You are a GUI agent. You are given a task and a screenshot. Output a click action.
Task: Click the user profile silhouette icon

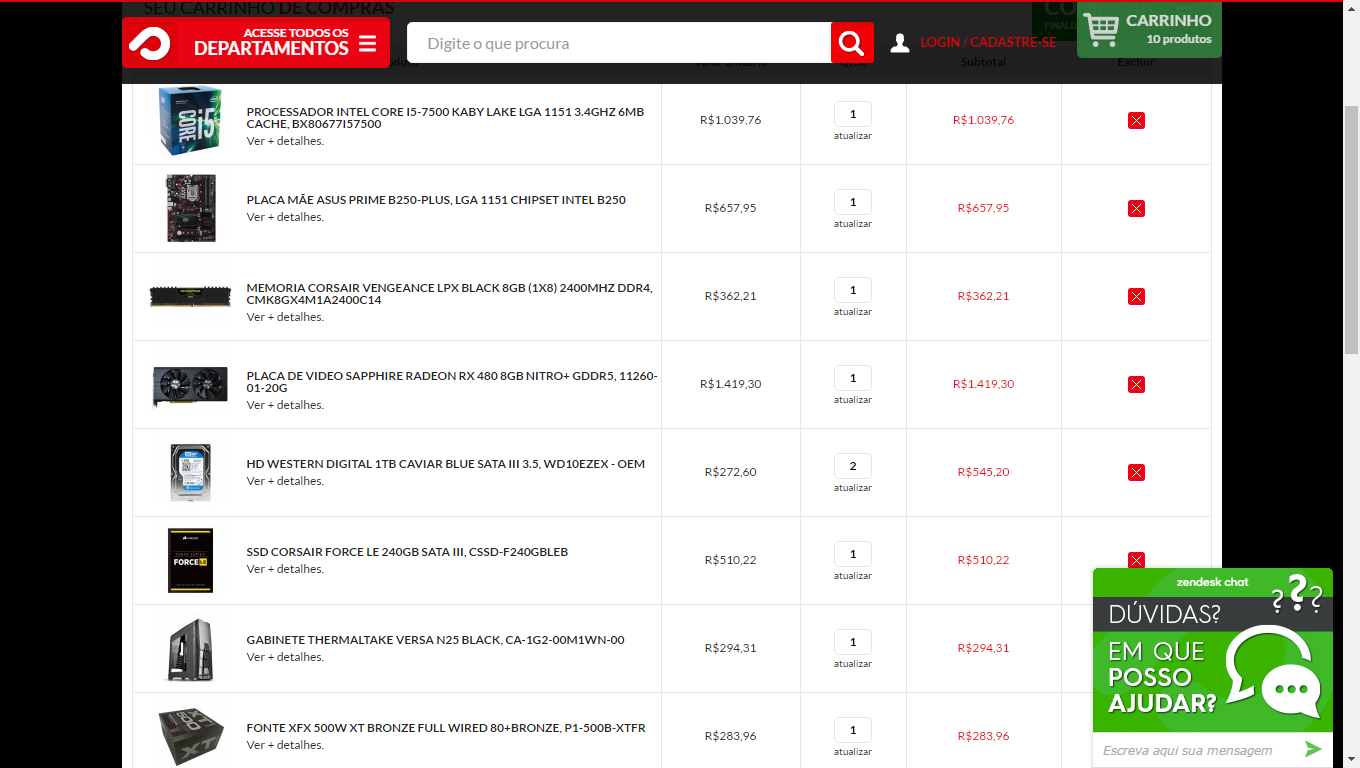coord(899,43)
